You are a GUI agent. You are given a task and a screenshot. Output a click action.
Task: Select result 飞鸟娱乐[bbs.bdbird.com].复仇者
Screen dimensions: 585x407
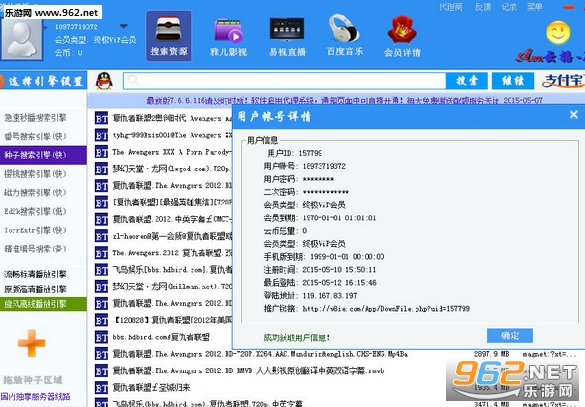point(172,270)
